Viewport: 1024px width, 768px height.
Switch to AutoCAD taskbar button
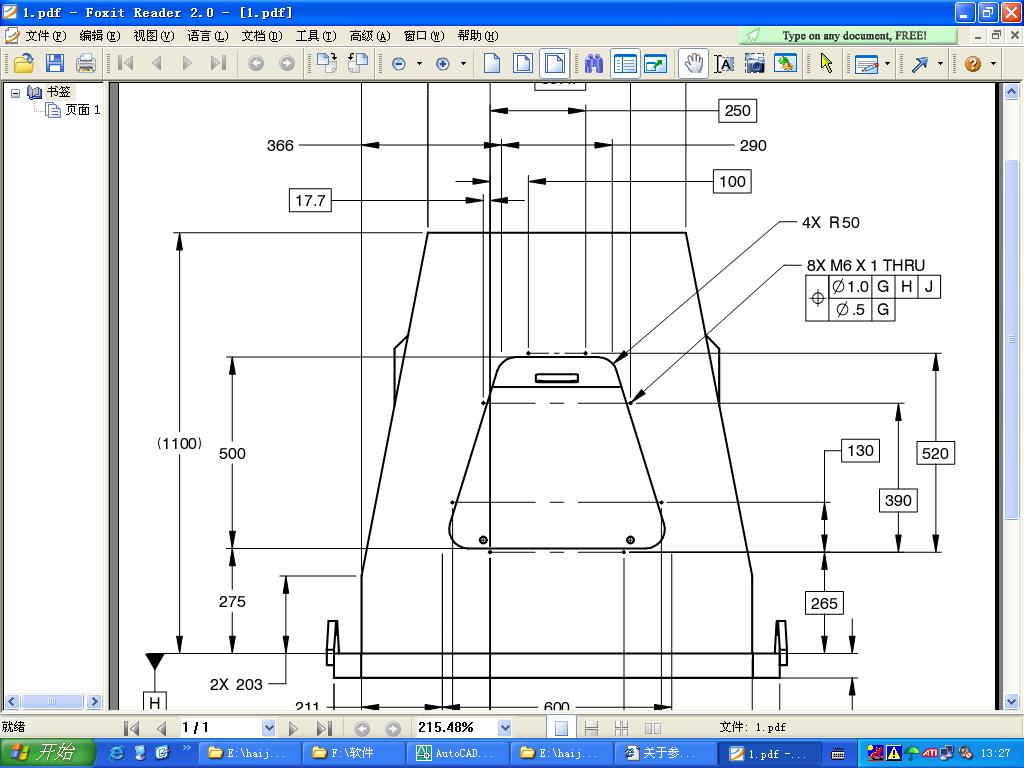coord(458,753)
